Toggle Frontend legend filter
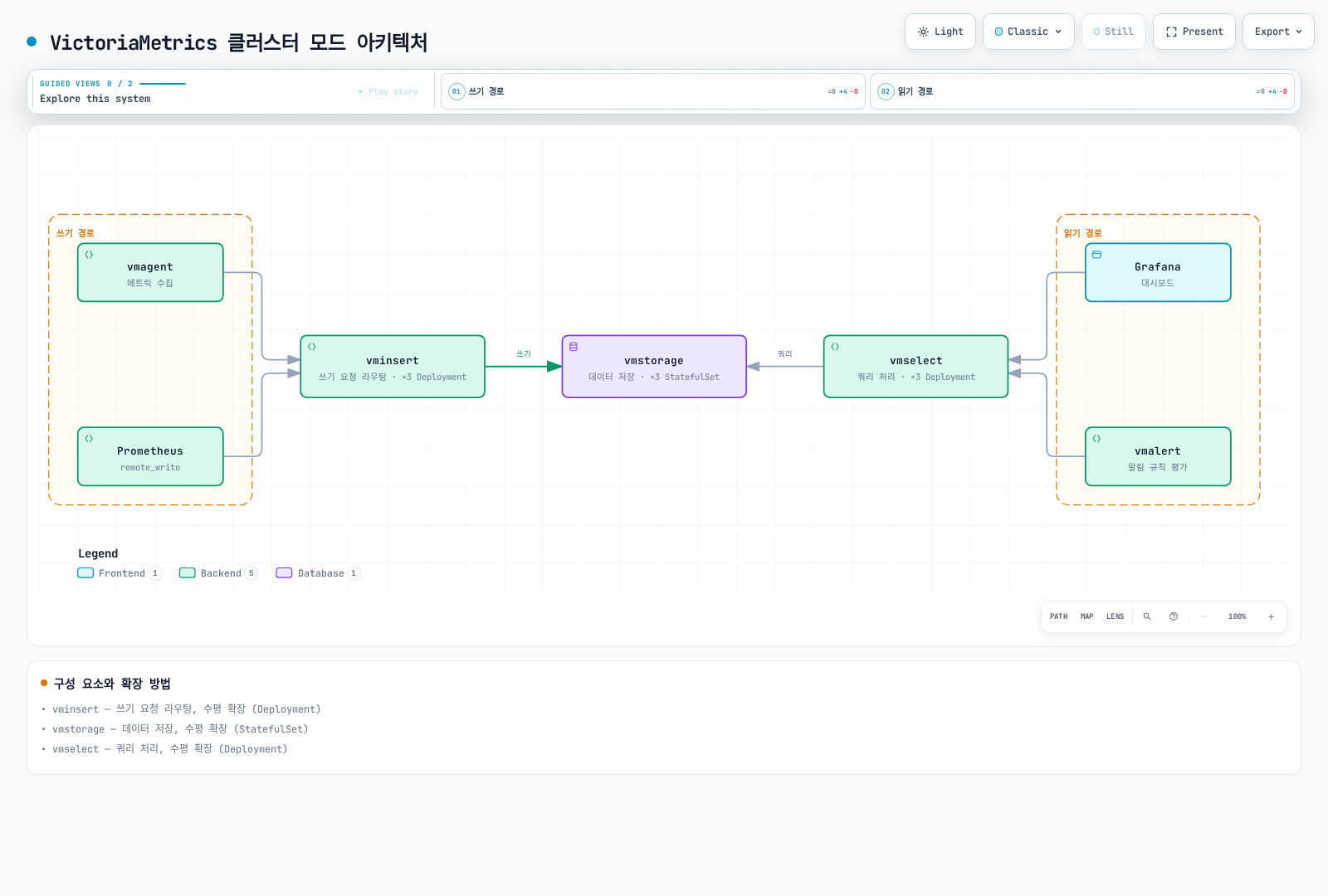1328x896 pixels. coord(119,573)
